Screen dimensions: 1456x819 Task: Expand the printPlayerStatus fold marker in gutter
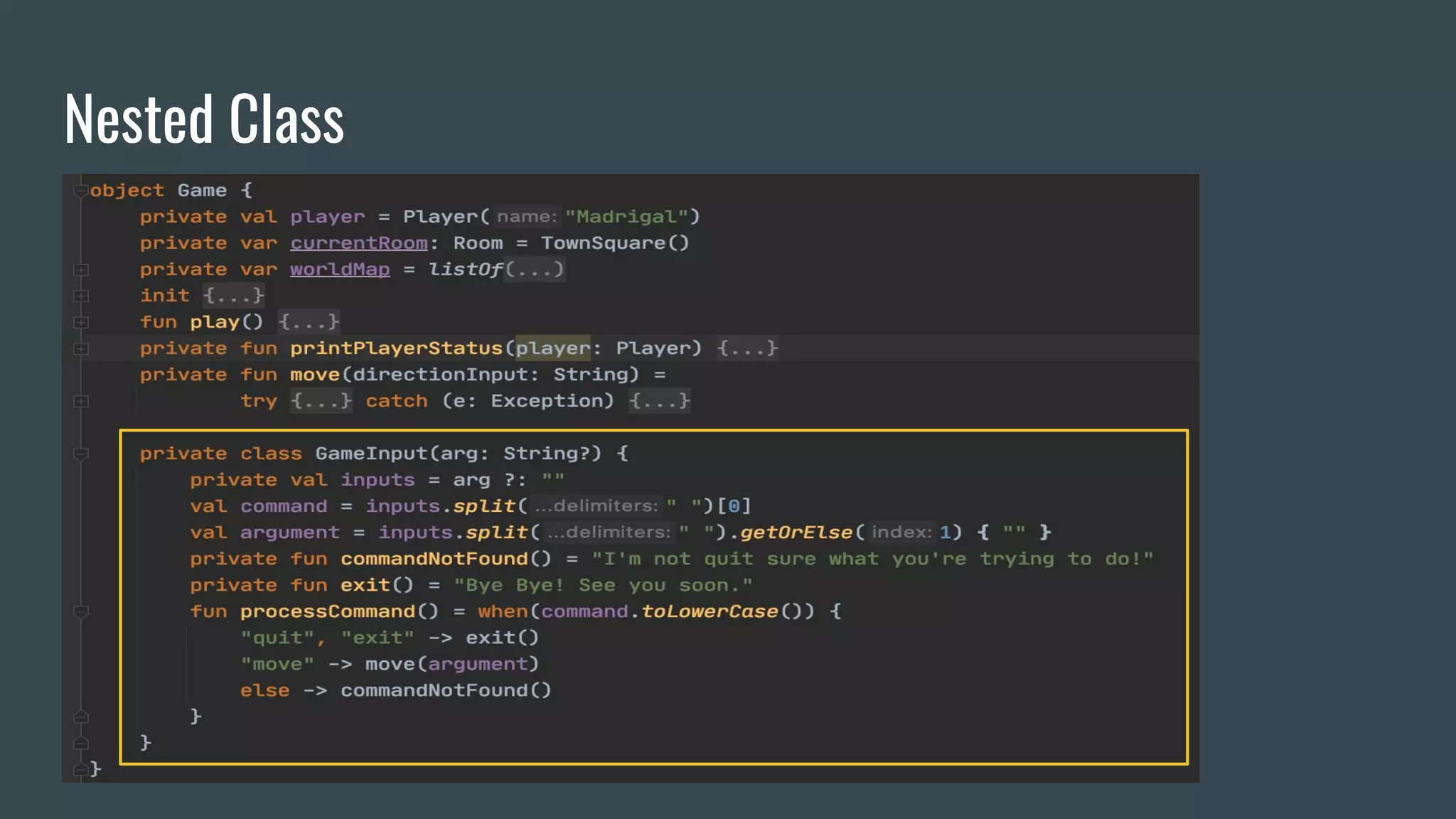[x=81, y=348]
